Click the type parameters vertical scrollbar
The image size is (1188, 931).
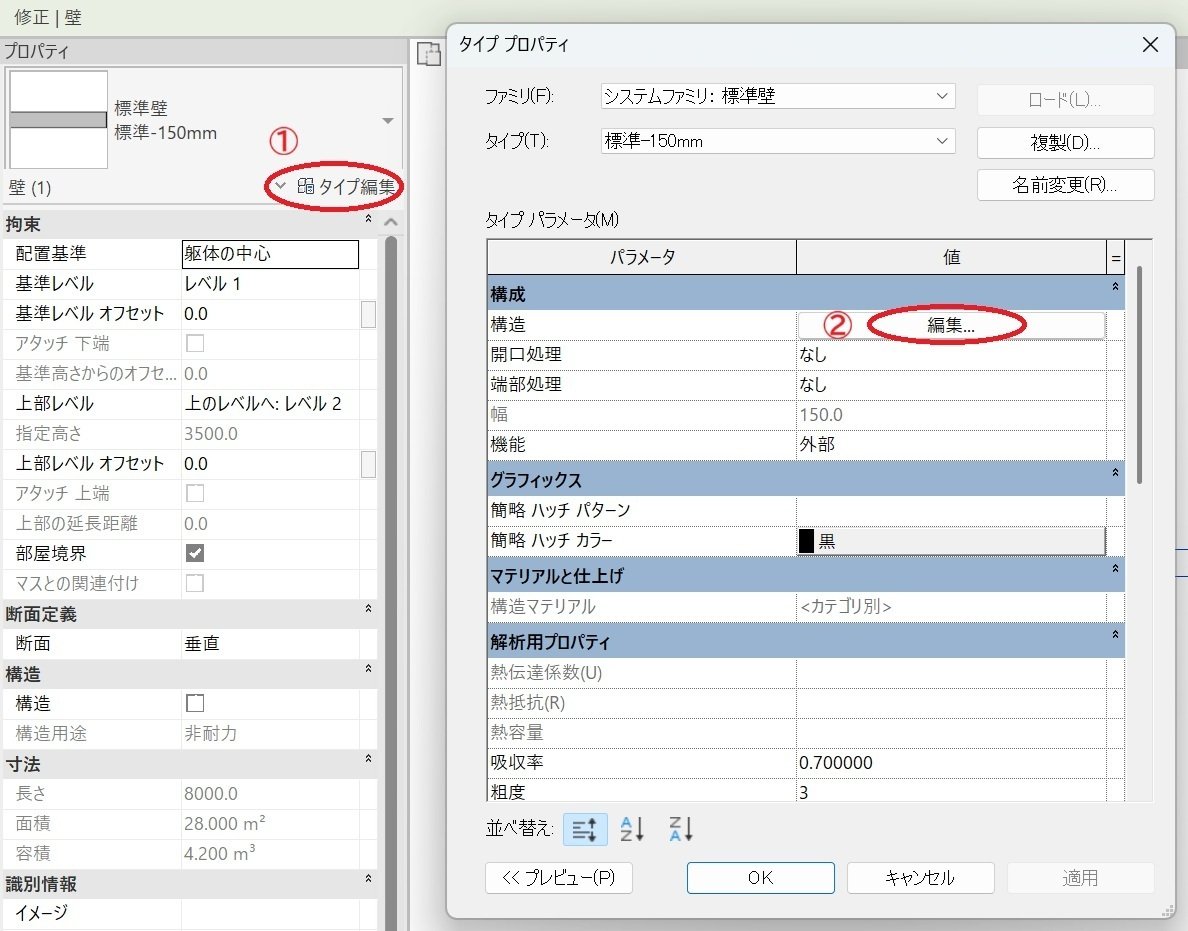tap(1139, 375)
